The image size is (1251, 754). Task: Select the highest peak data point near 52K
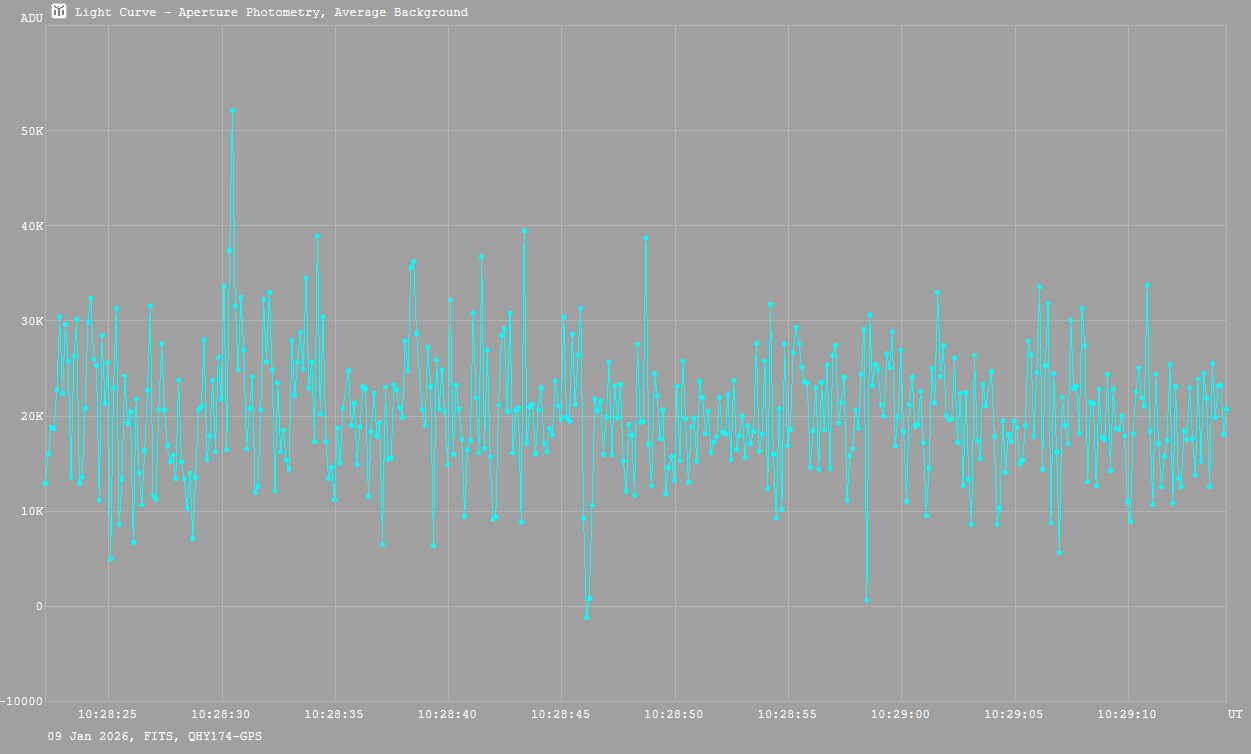pos(232,111)
